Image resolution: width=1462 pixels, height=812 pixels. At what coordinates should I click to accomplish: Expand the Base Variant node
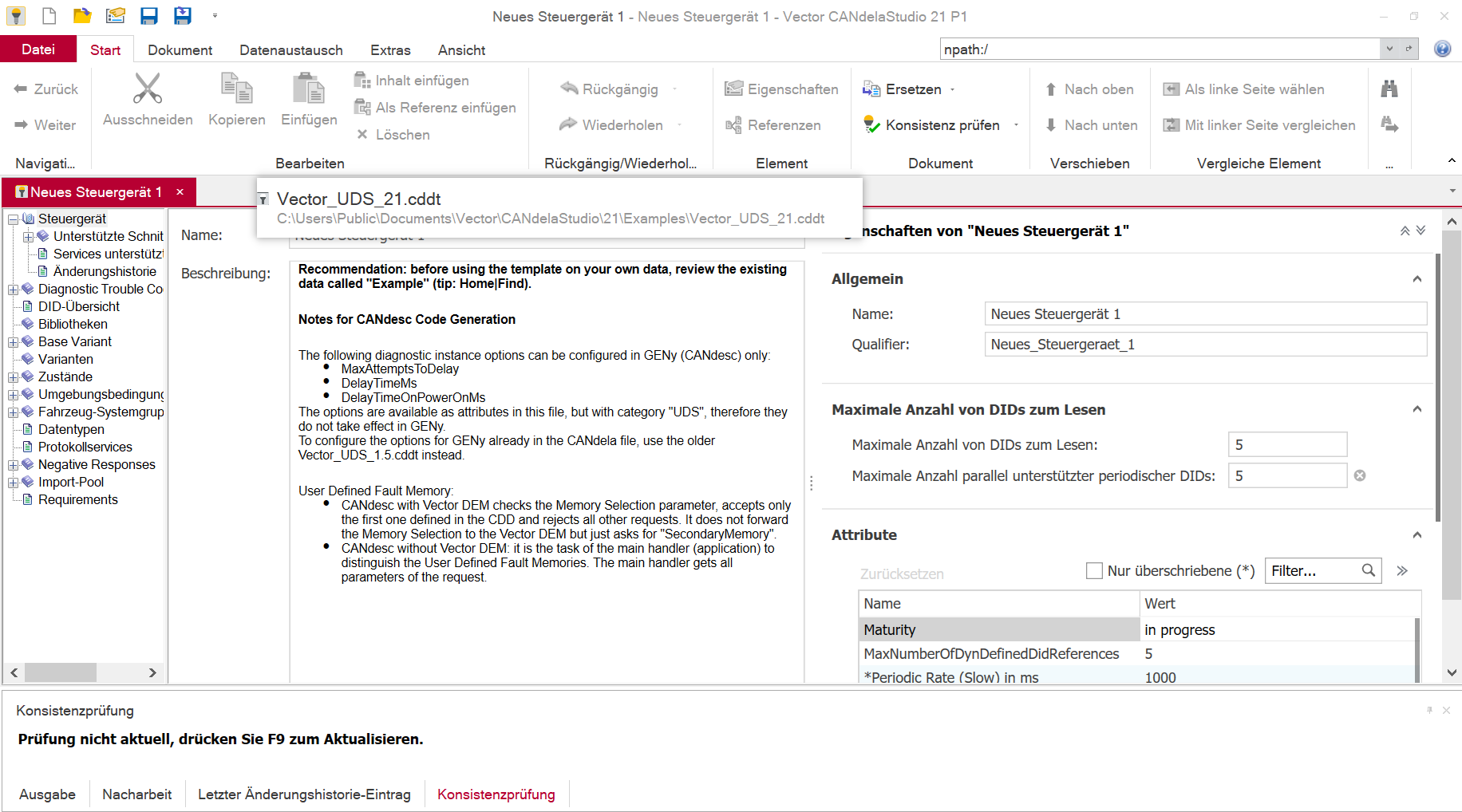(x=13, y=342)
